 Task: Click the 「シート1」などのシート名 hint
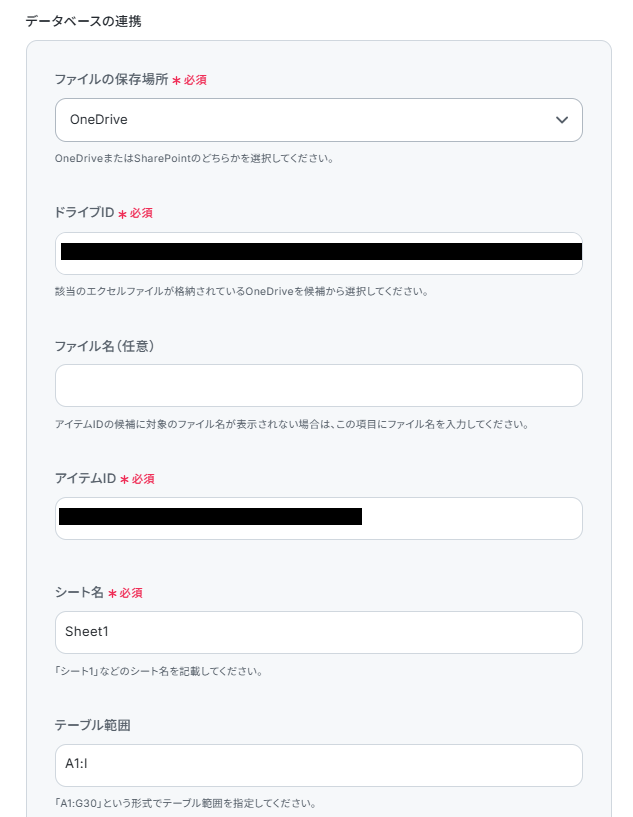point(159,671)
